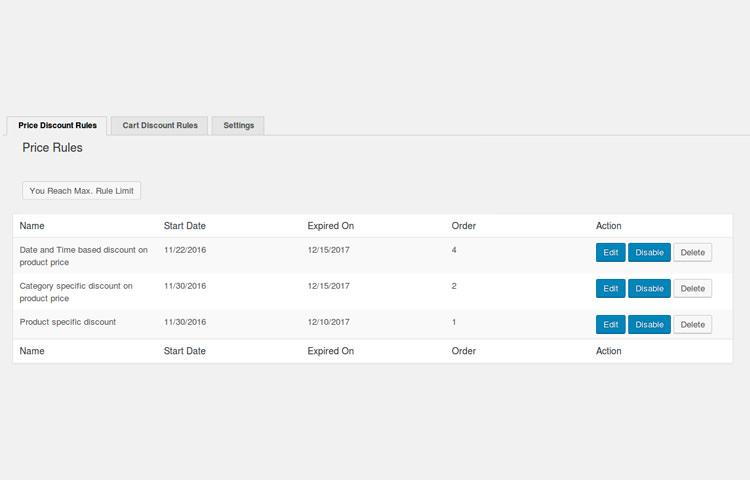Select 'Category specific discount on product price' name
This screenshot has height=480, width=750.
click(x=76, y=292)
